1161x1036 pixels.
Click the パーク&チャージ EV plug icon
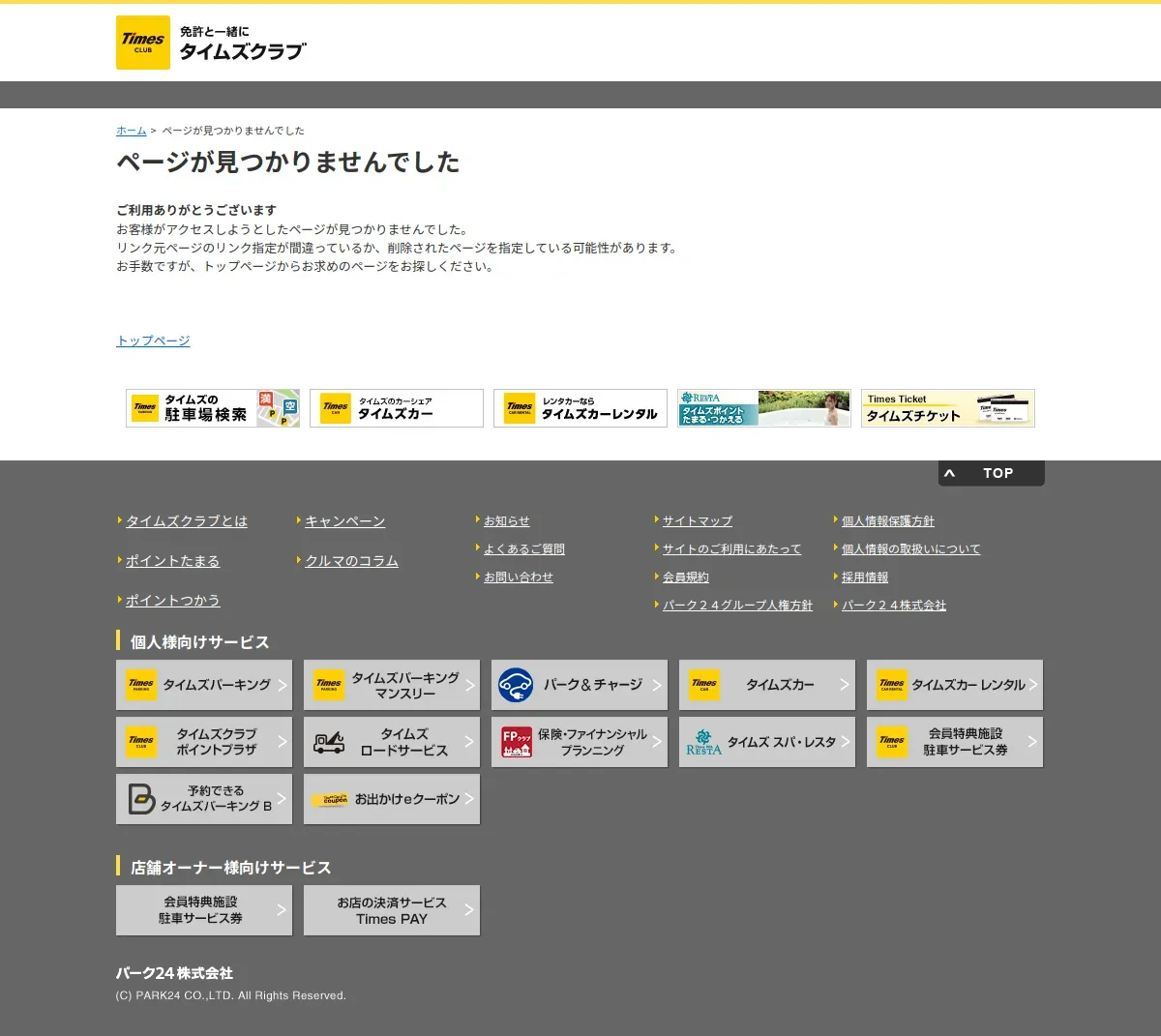point(516,685)
